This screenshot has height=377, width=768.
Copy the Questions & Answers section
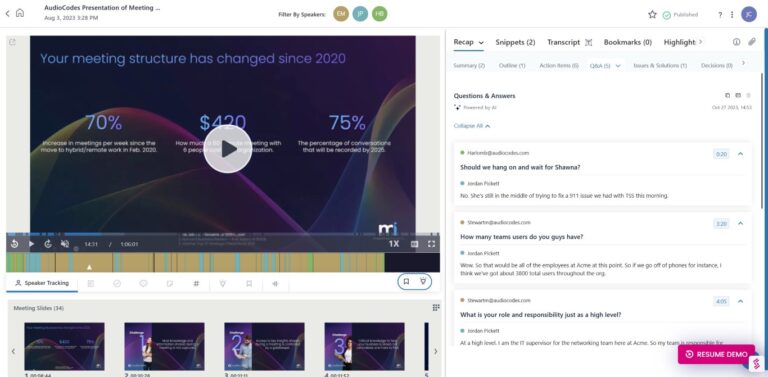(x=727, y=95)
